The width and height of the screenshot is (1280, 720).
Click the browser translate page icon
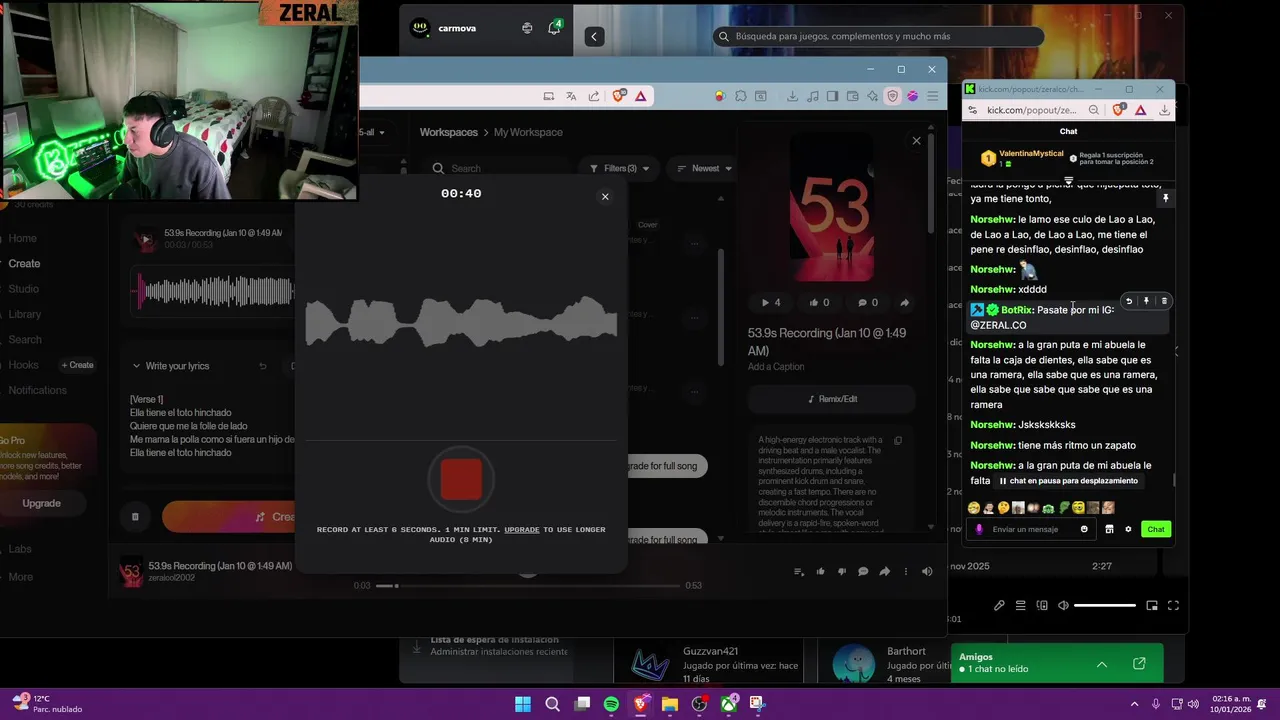point(571,96)
